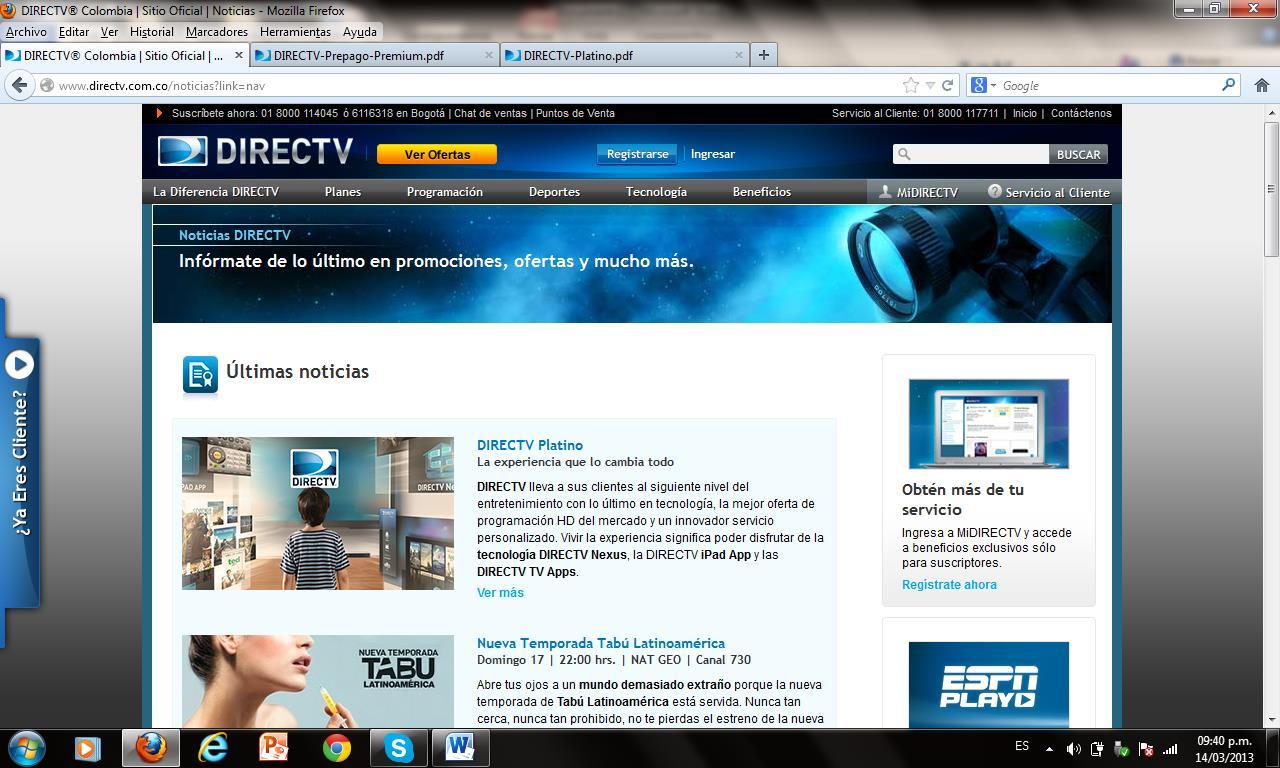1280x768 pixels.
Task: Open the Windows Start menu
Action: tap(26, 747)
